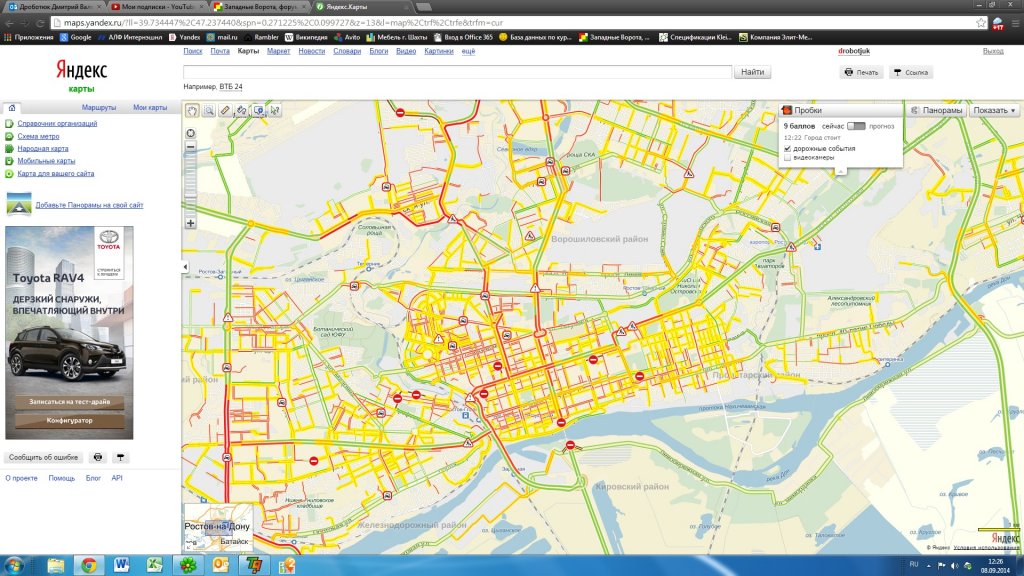This screenshot has width=1024, height=576.
Task: Open the Народная карта link
Action: click(42, 149)
